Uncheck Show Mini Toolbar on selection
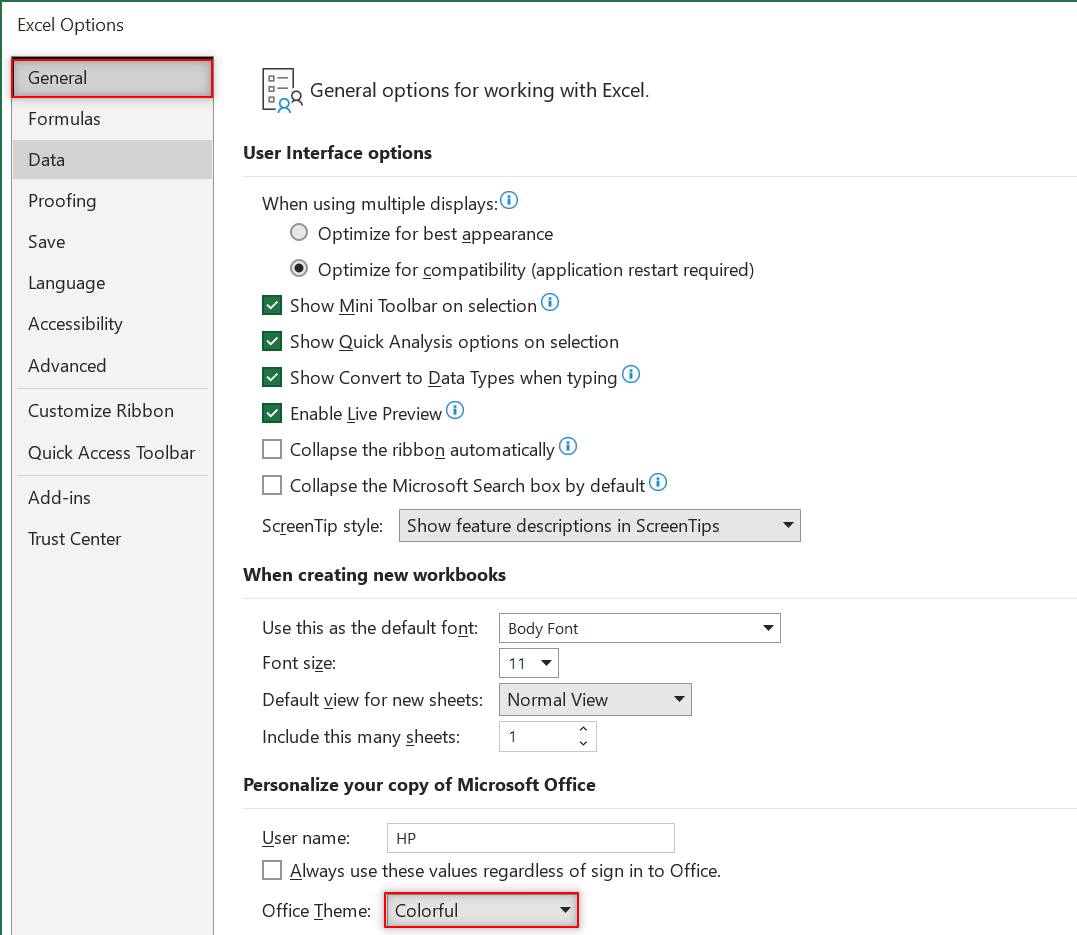The image size is (1077, 935). (272, 305)
